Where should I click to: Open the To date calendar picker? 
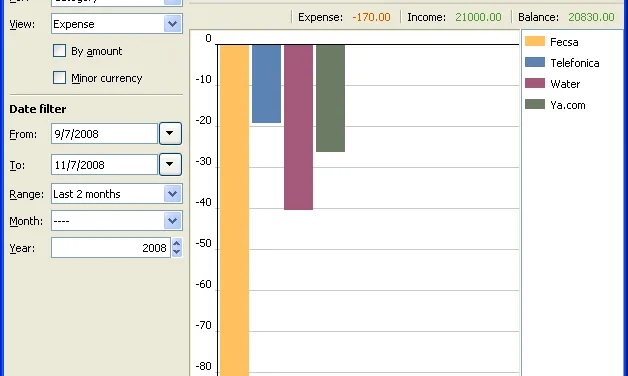click(170, 164)
